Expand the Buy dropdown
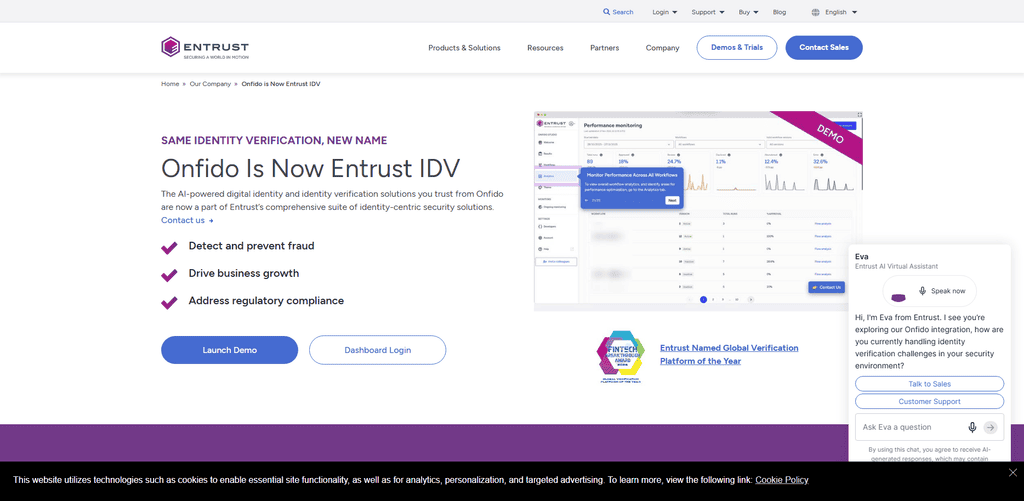1024x501 pixels. click(748, 12)
